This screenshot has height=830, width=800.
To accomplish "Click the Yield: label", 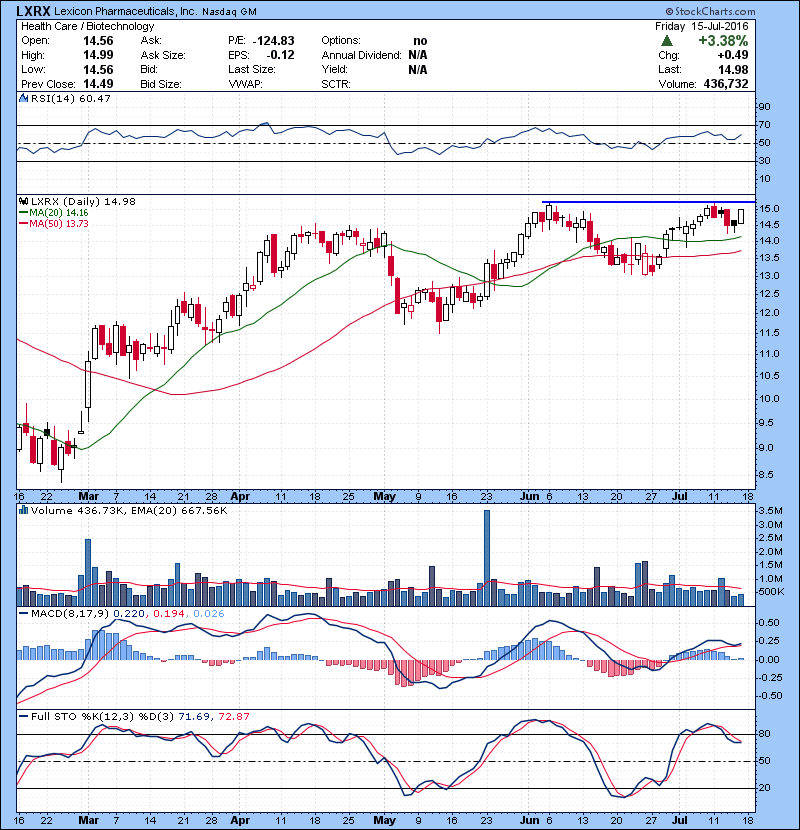I will (334, 69).
